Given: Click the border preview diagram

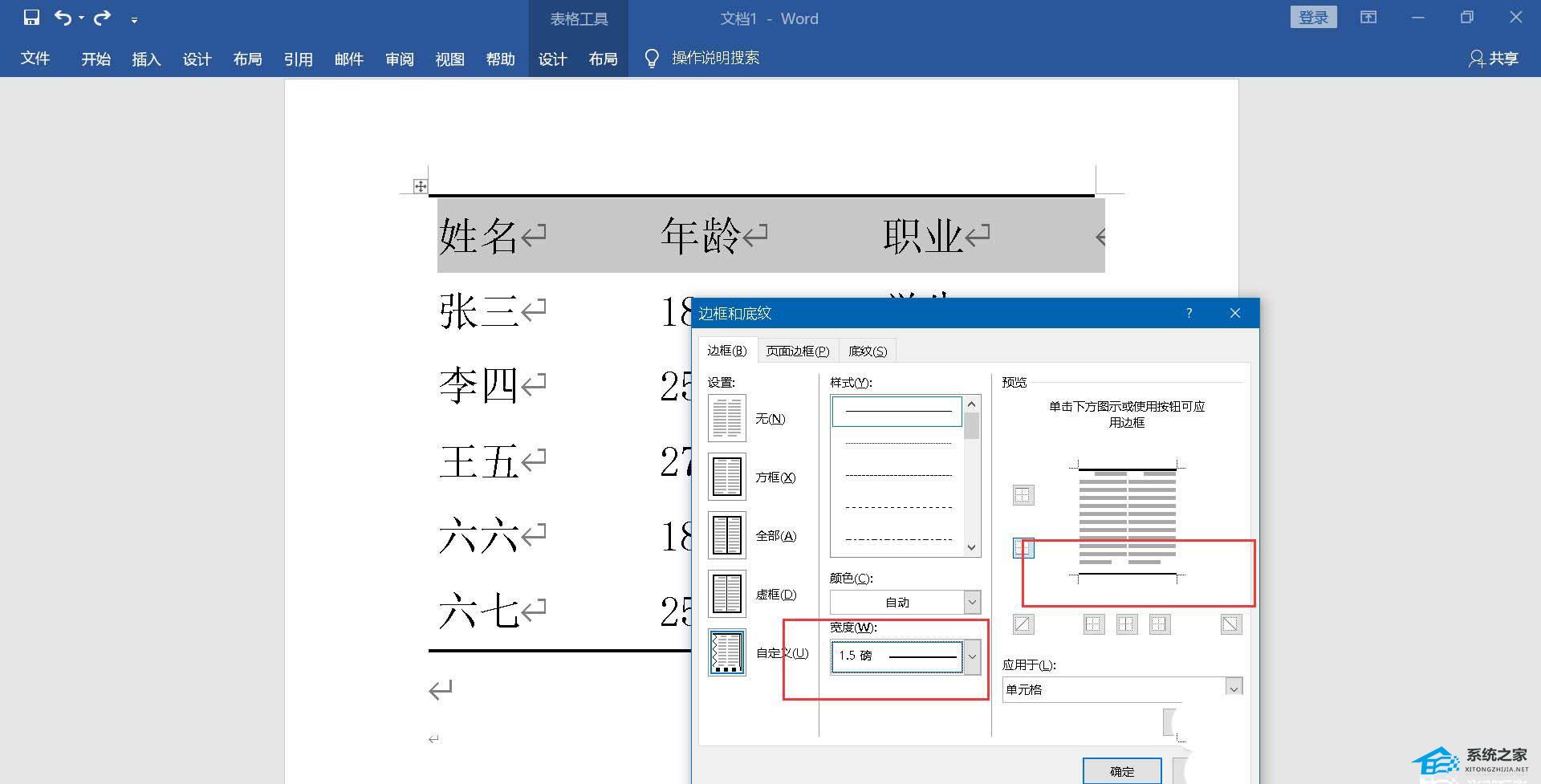Looking at the screenshot, I should (1127, 522).
